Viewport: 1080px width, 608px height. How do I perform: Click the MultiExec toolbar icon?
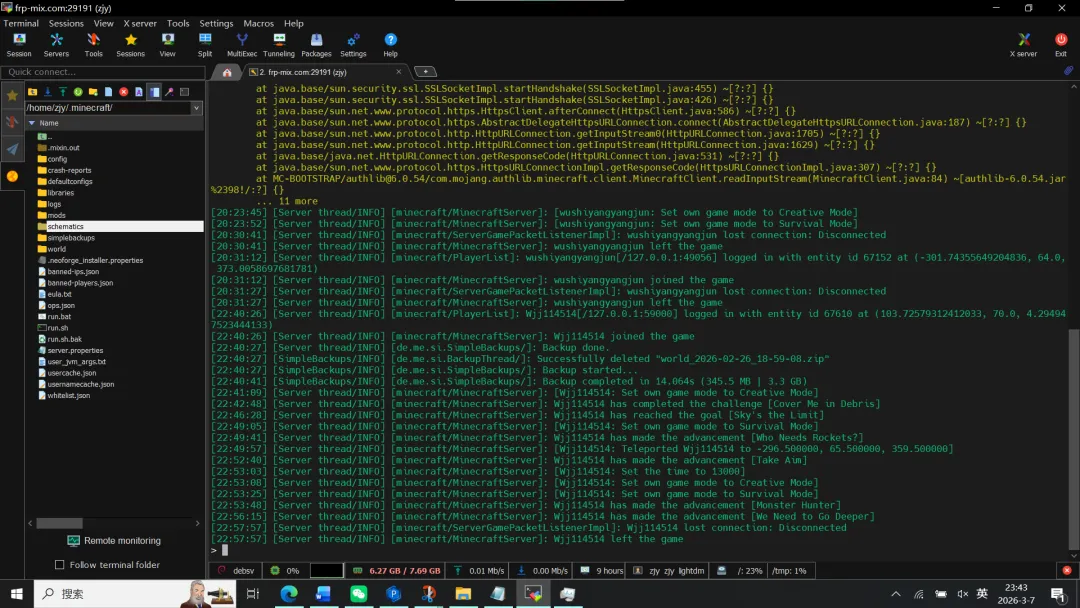(x=241, y=44)
